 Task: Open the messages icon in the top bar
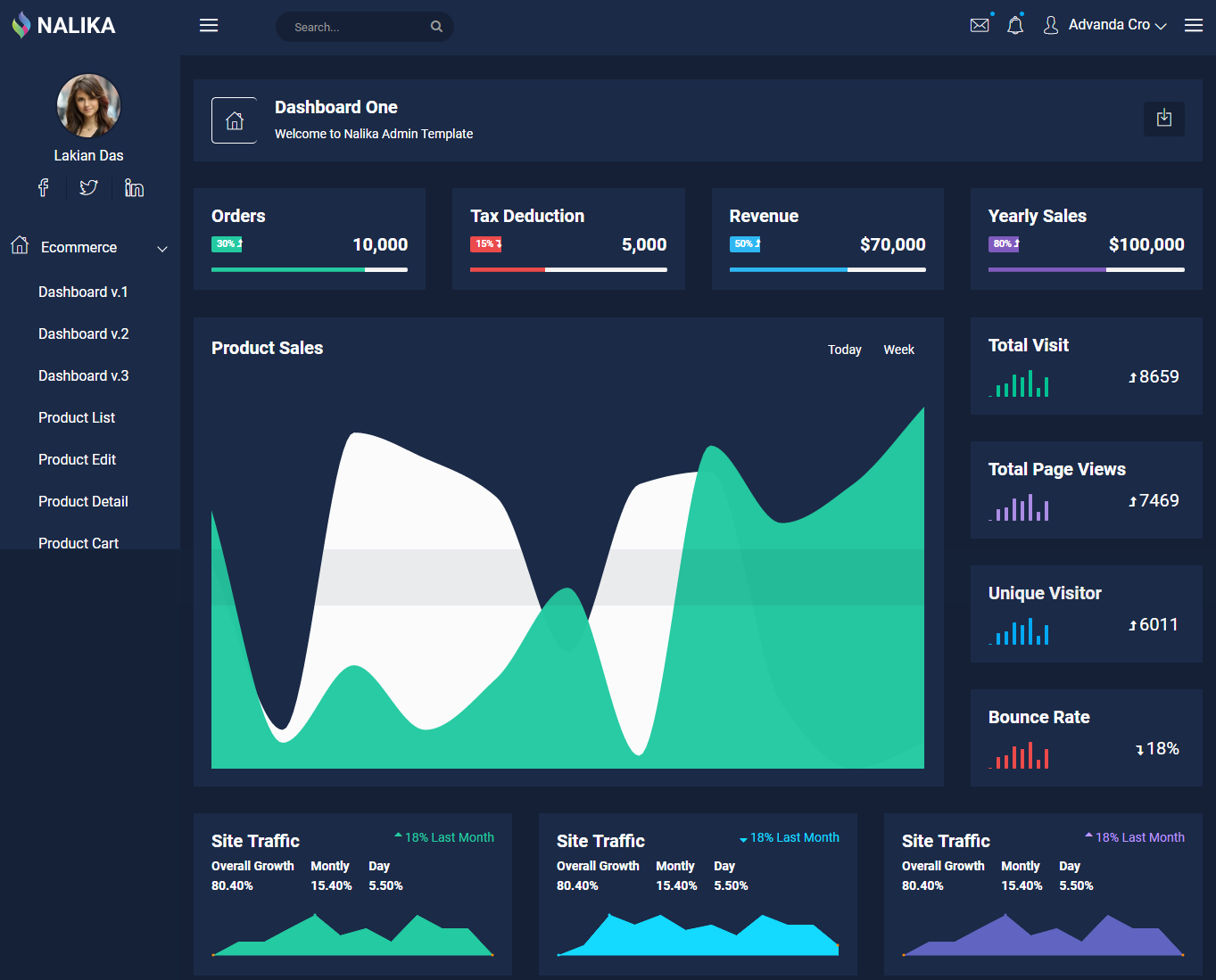tap(980, 24)
